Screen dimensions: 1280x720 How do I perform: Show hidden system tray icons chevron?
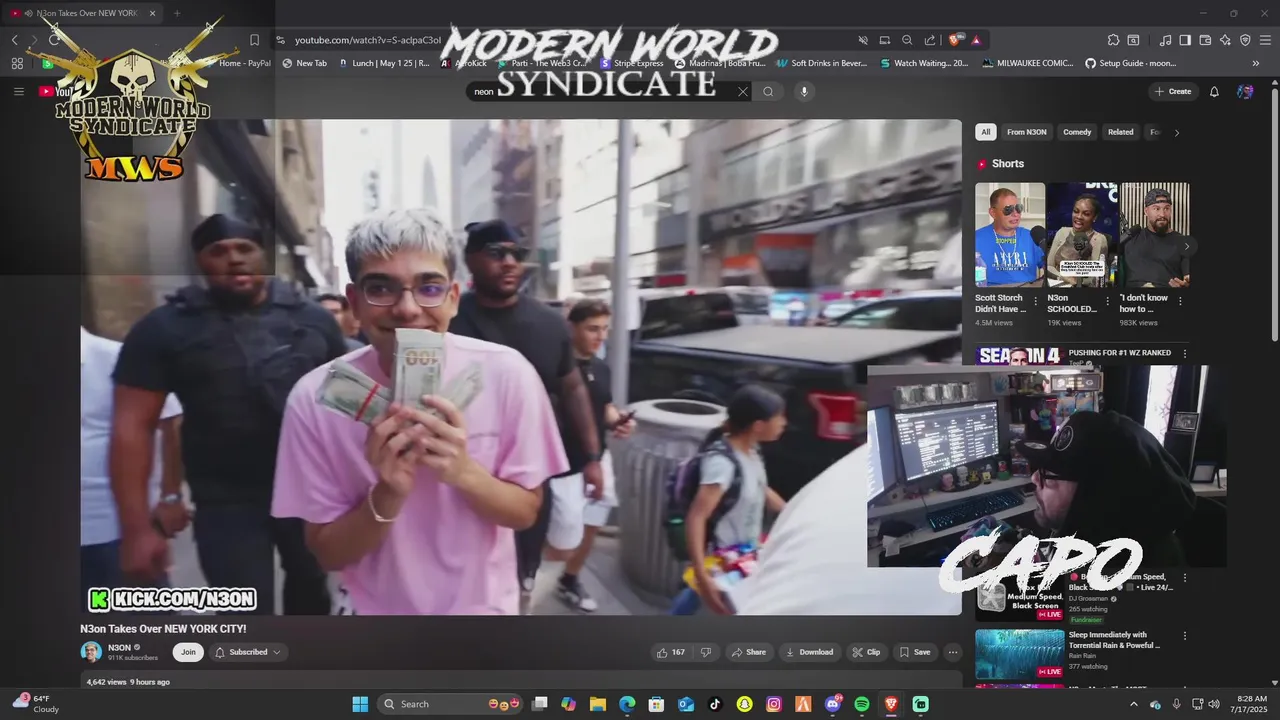click(1133, 704)
